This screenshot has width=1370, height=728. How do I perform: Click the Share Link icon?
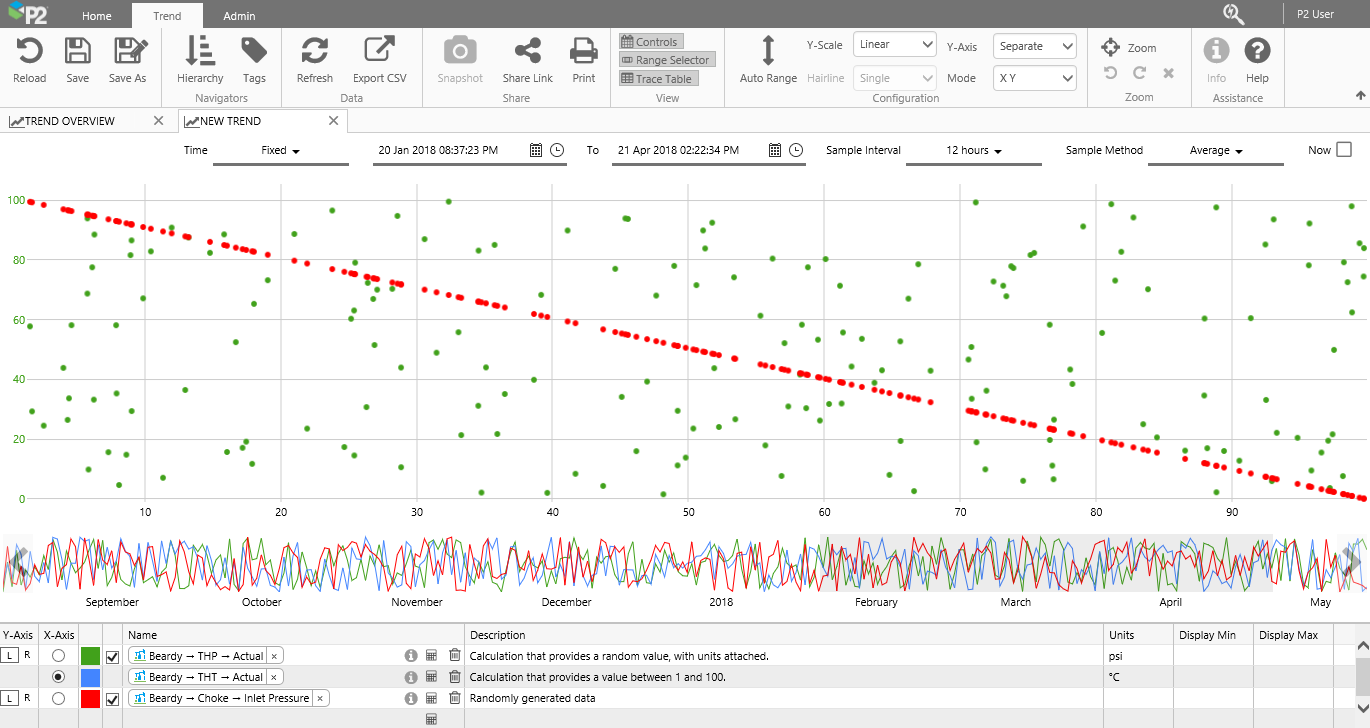coord(527,51)
